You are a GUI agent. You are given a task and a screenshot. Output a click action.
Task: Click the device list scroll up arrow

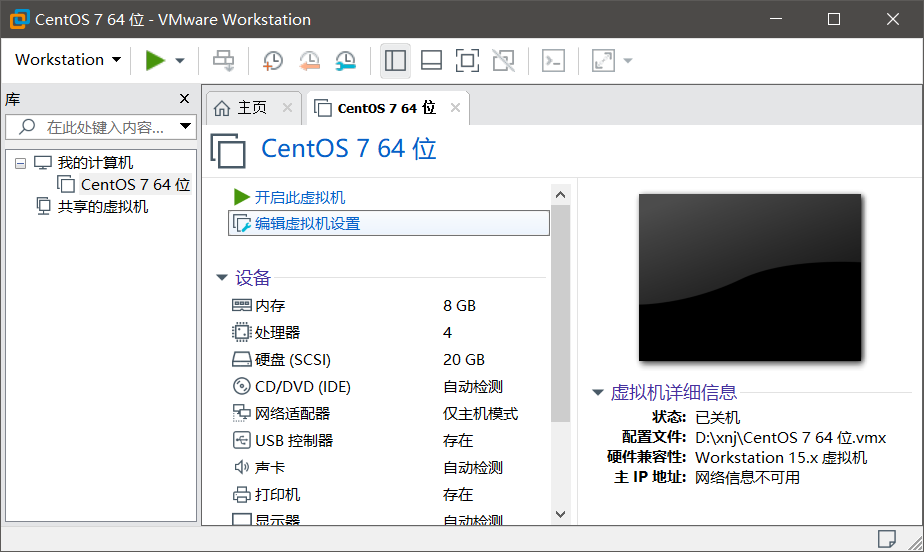pos(560,194)
